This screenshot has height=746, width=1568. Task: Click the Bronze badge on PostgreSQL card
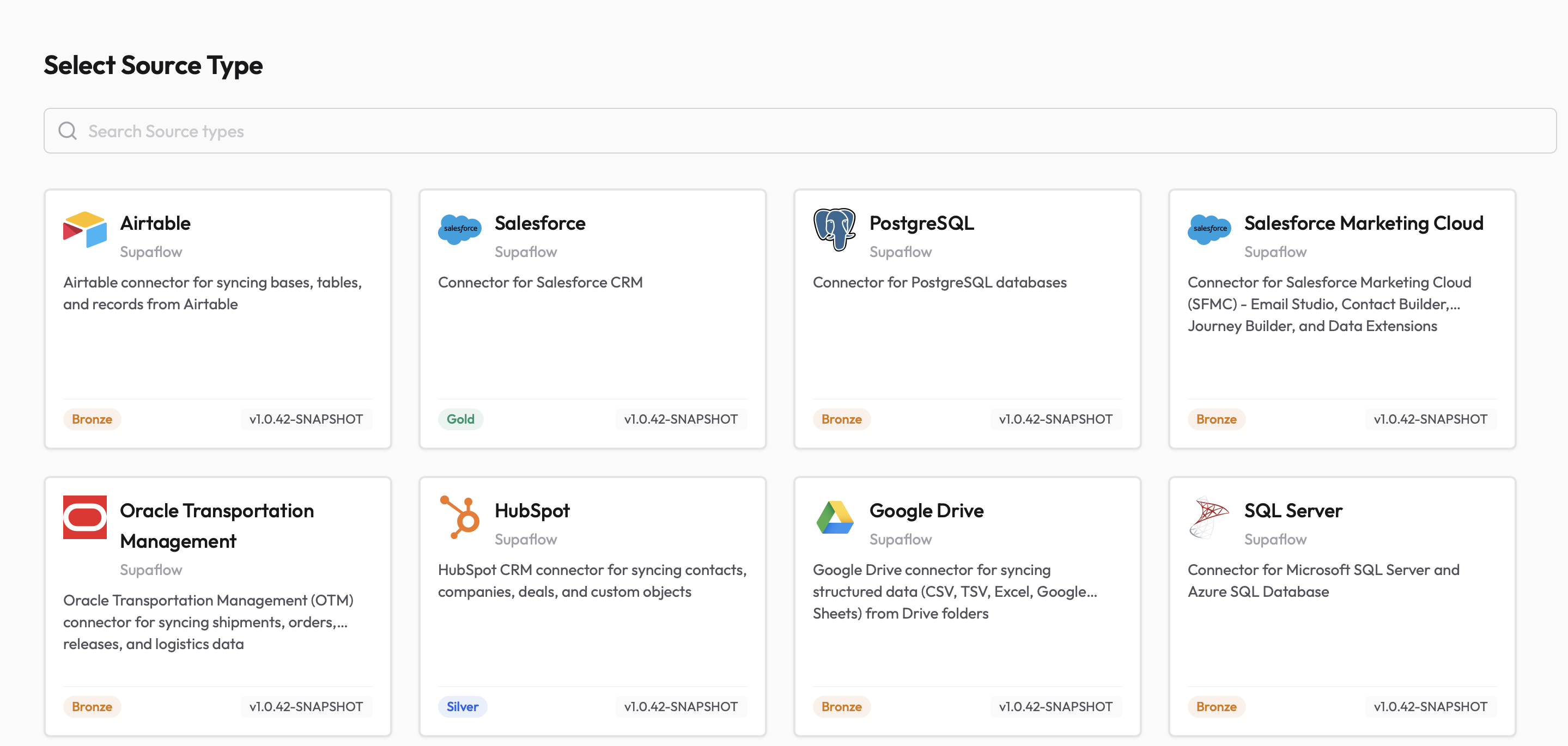coord(841,419)
